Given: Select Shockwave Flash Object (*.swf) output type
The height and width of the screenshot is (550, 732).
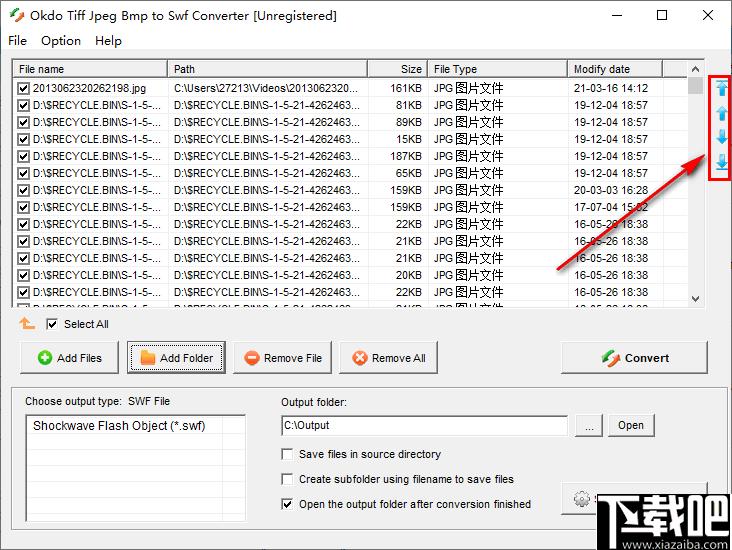Looking at the screenshot, I should [x=119, y=426].
